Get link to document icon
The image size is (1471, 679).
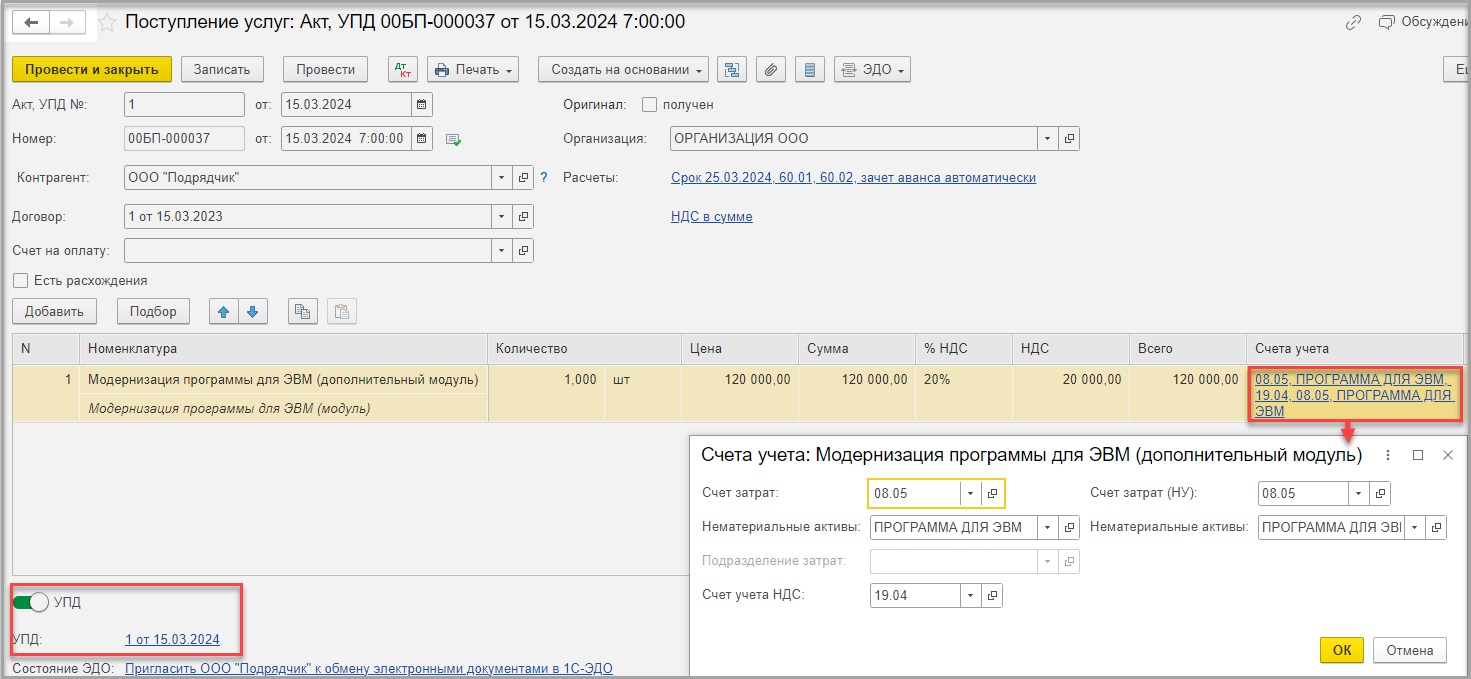pyautogui.click(x=1354, y=21)
